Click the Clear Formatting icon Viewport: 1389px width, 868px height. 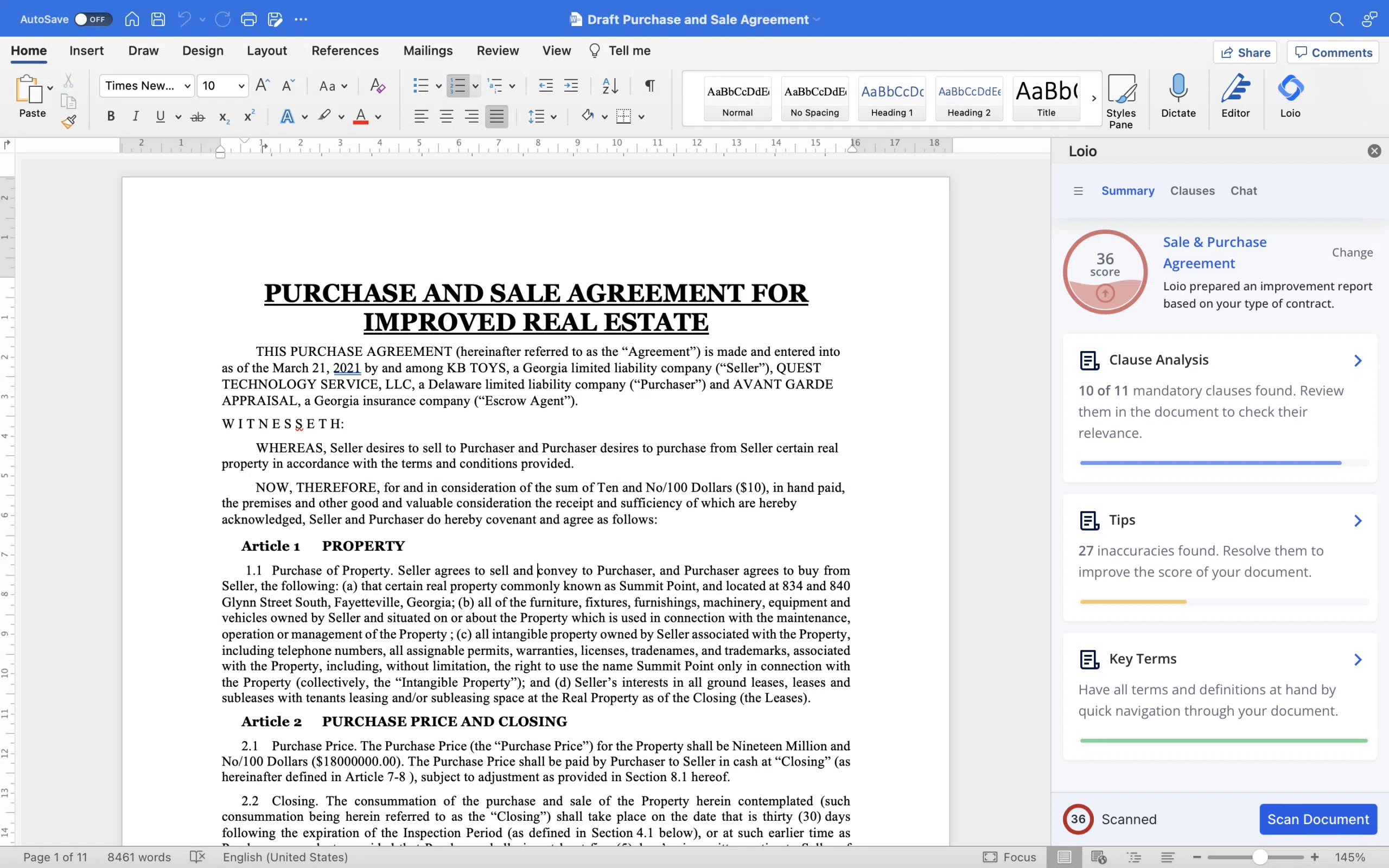[x=377, y=86]
